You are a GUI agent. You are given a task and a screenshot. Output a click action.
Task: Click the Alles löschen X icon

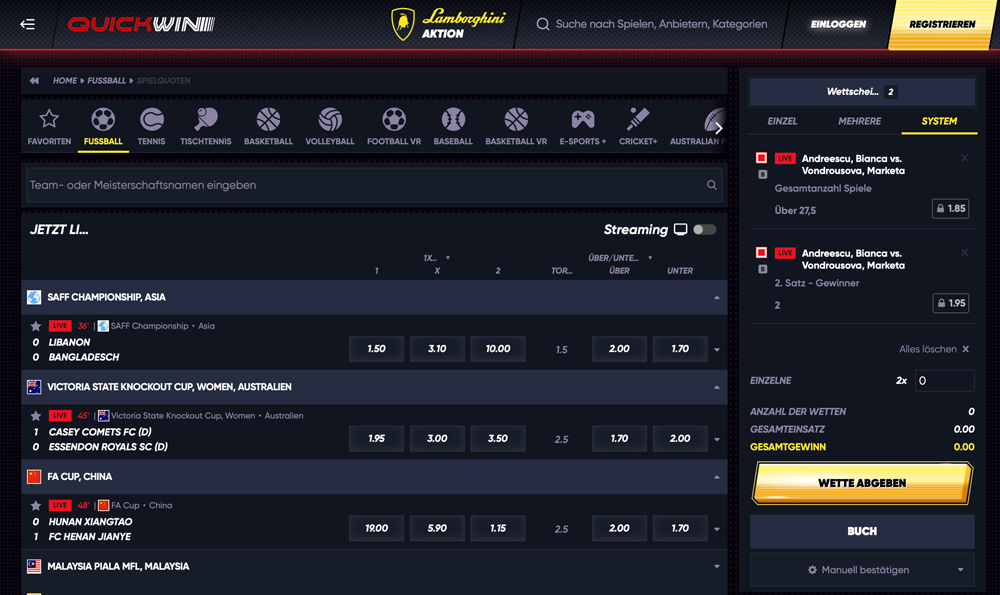click(966, 349)
